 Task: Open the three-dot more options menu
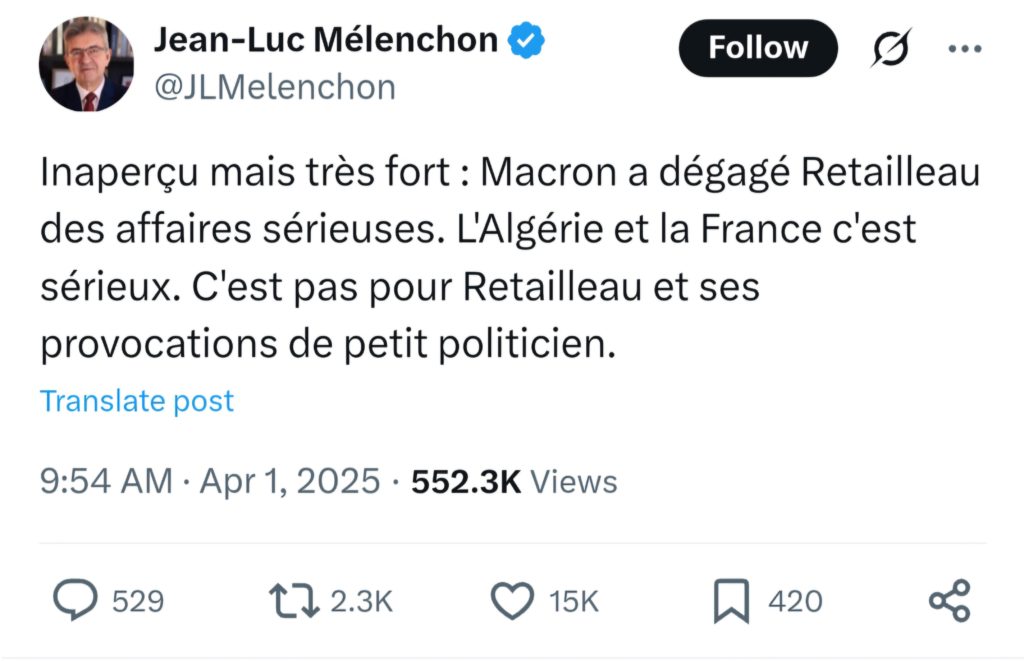964,48
